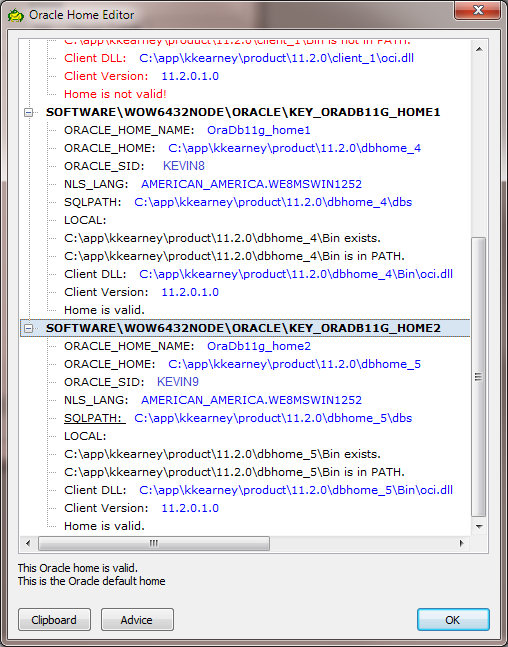Image resolution: width=508 pixels, height=647 pixels.
Task: Click the horizontal scrollbar left arrow
Action: (x=28, y=543)
